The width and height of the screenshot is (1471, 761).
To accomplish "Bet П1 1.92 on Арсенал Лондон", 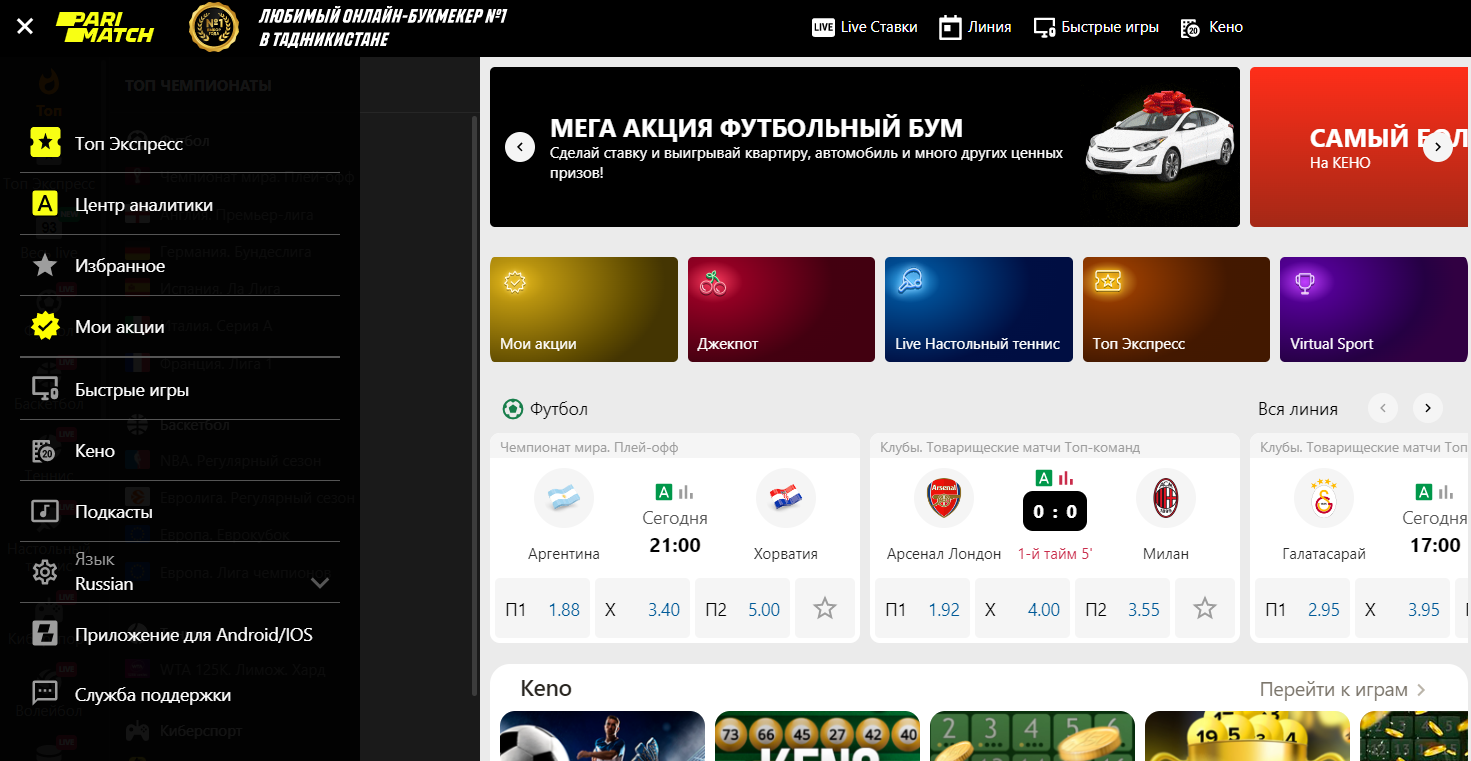I will pos(922,609).
